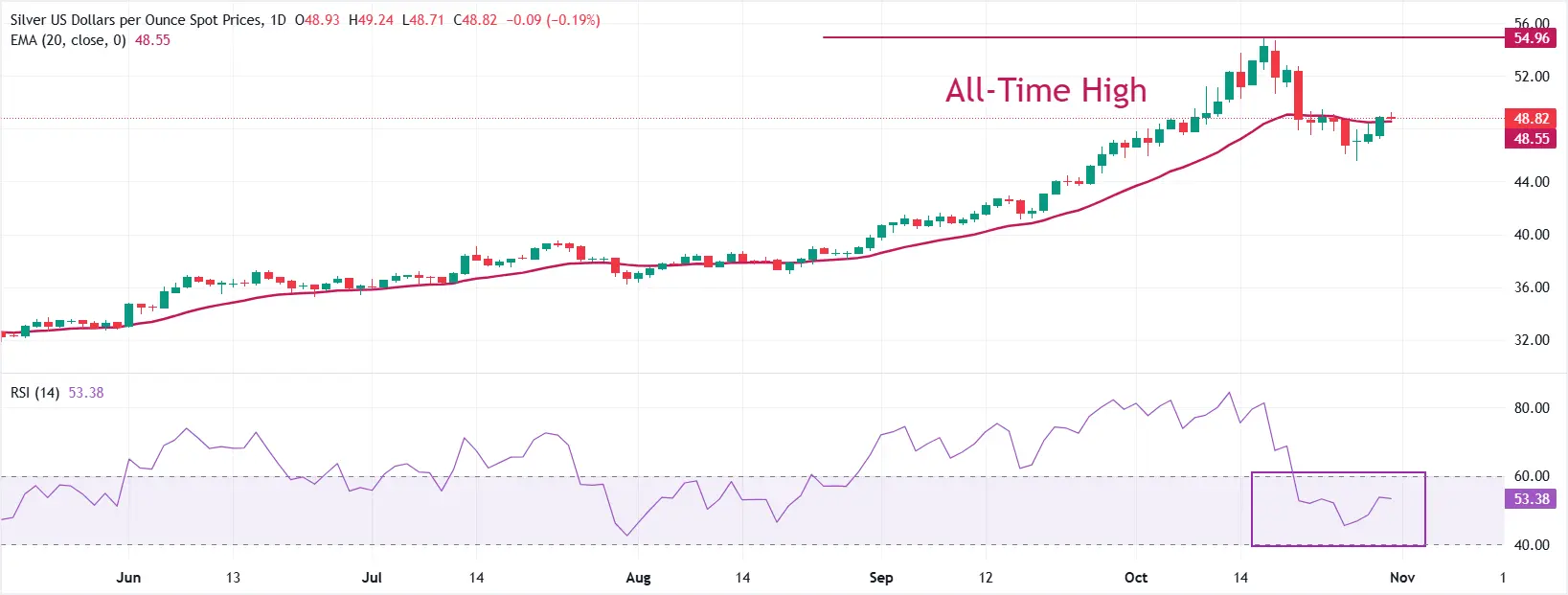Select the 1D interval label
Screen dimensions: 1568x595
(277, 20)
